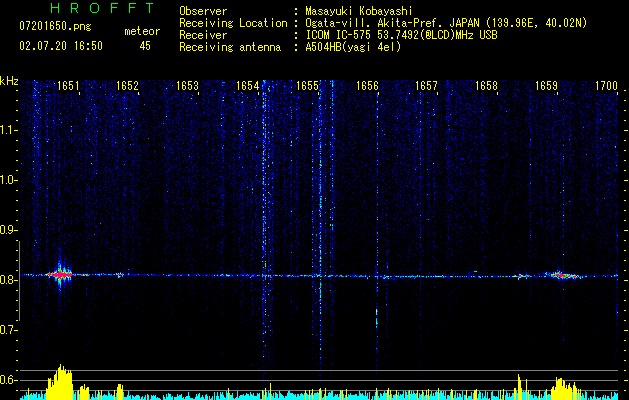Click the 1659 time marker

(x=546, y=86)
